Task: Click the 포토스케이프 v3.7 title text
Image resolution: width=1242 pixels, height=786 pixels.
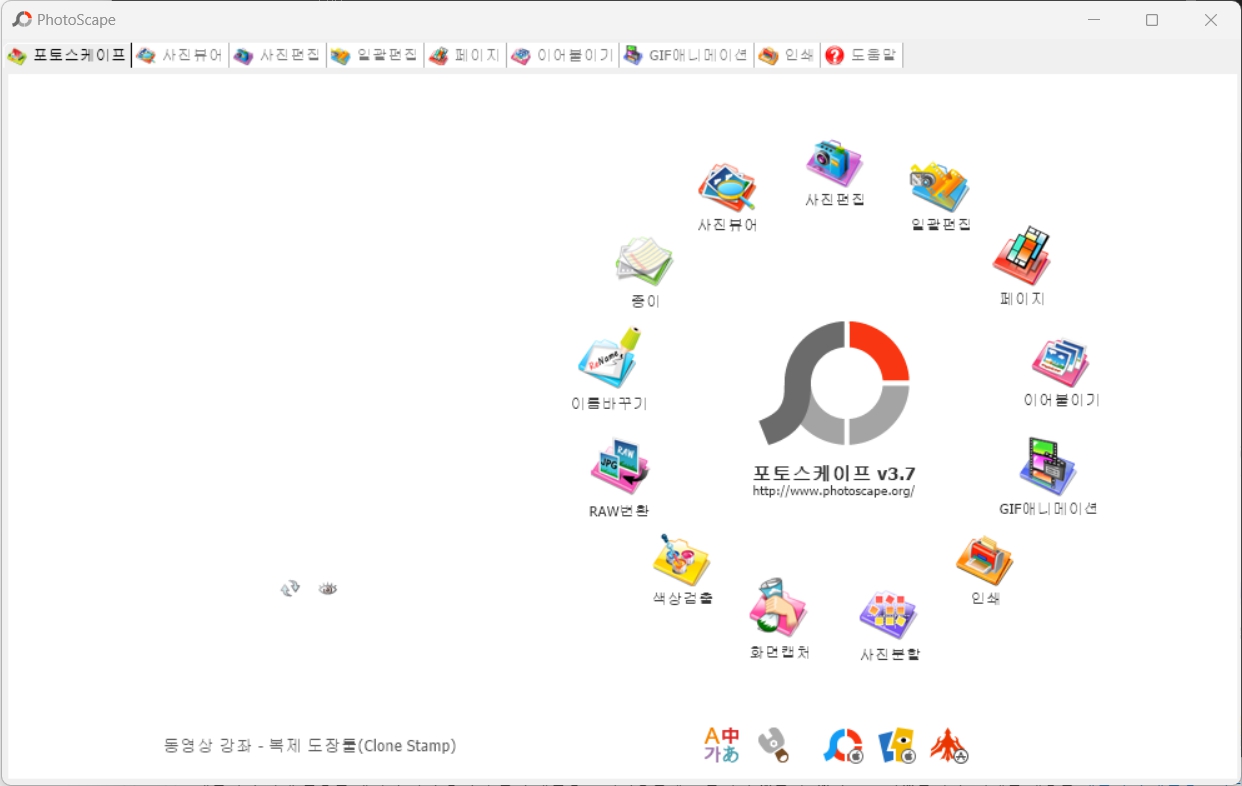Action: [834, 473]
